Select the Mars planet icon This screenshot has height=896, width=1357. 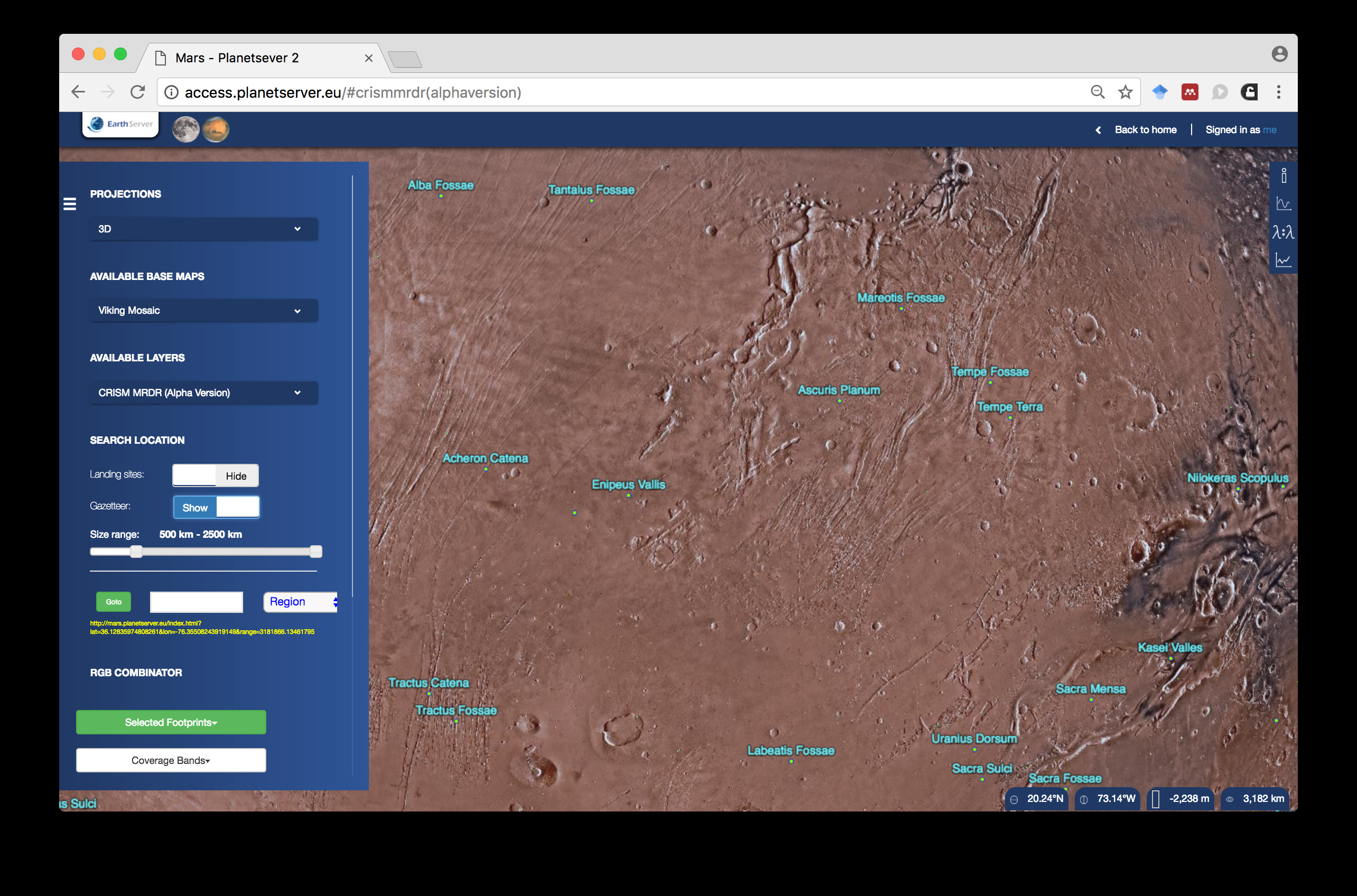(x=216, y=129)
